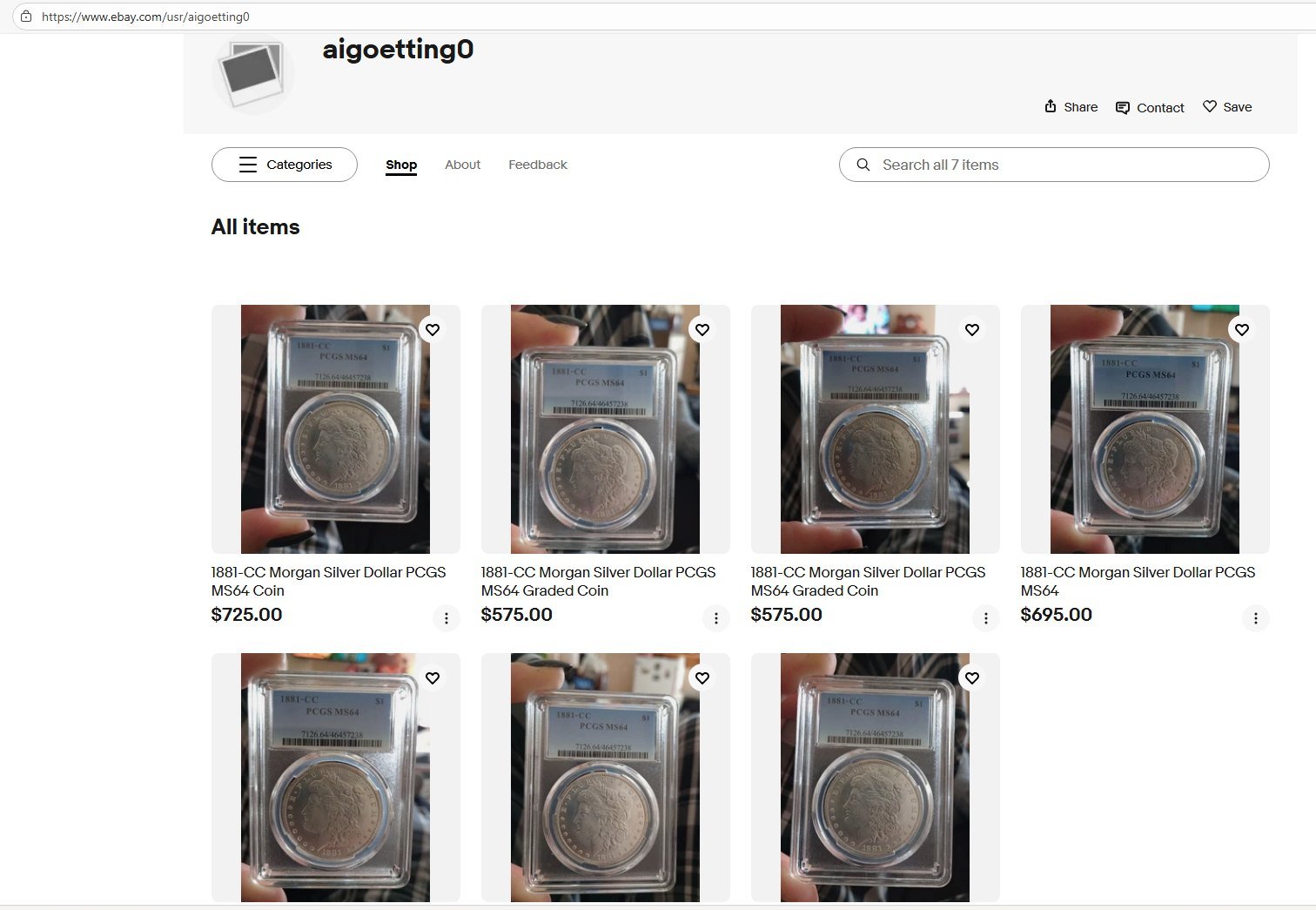Click the site lock icon in address bar
The image size is (1316, 910).
tap(26, 17)
